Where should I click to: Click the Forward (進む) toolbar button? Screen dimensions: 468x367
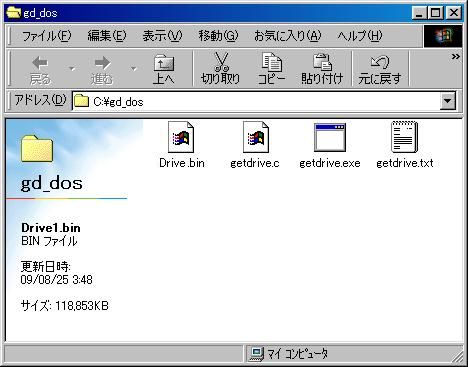coord(102,70)
